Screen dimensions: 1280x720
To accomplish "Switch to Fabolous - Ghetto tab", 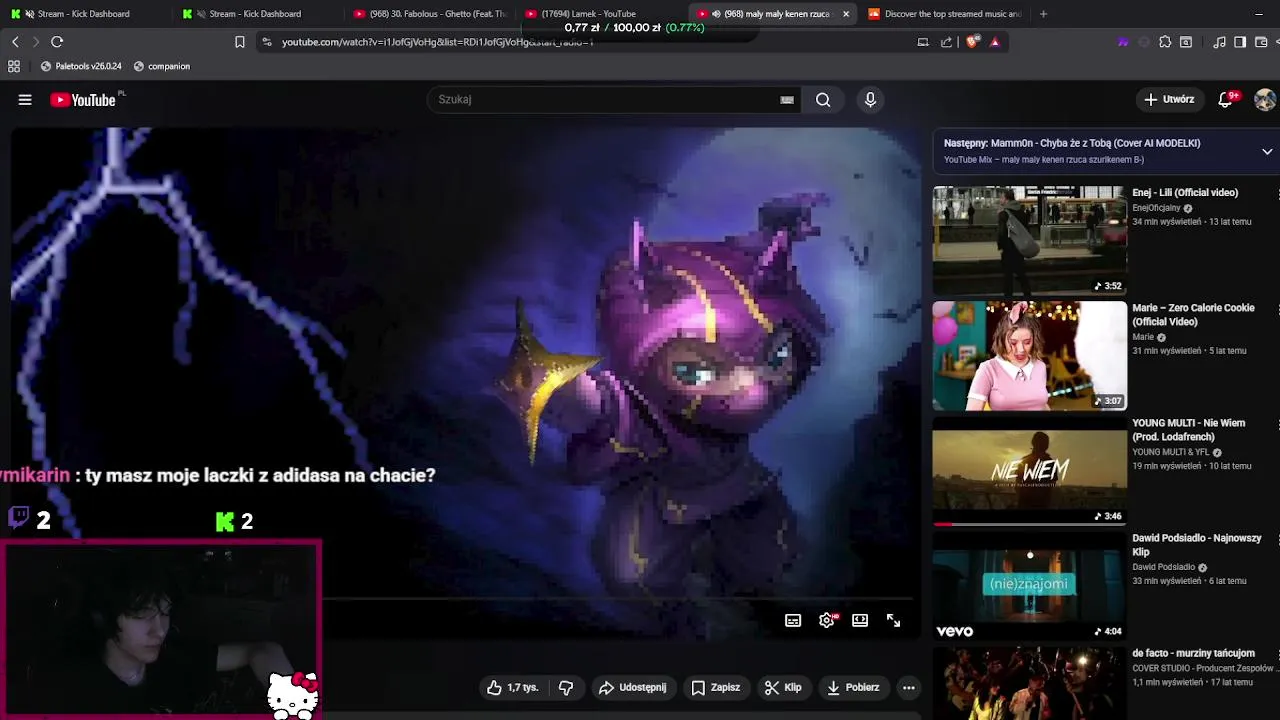I will 430,14.
